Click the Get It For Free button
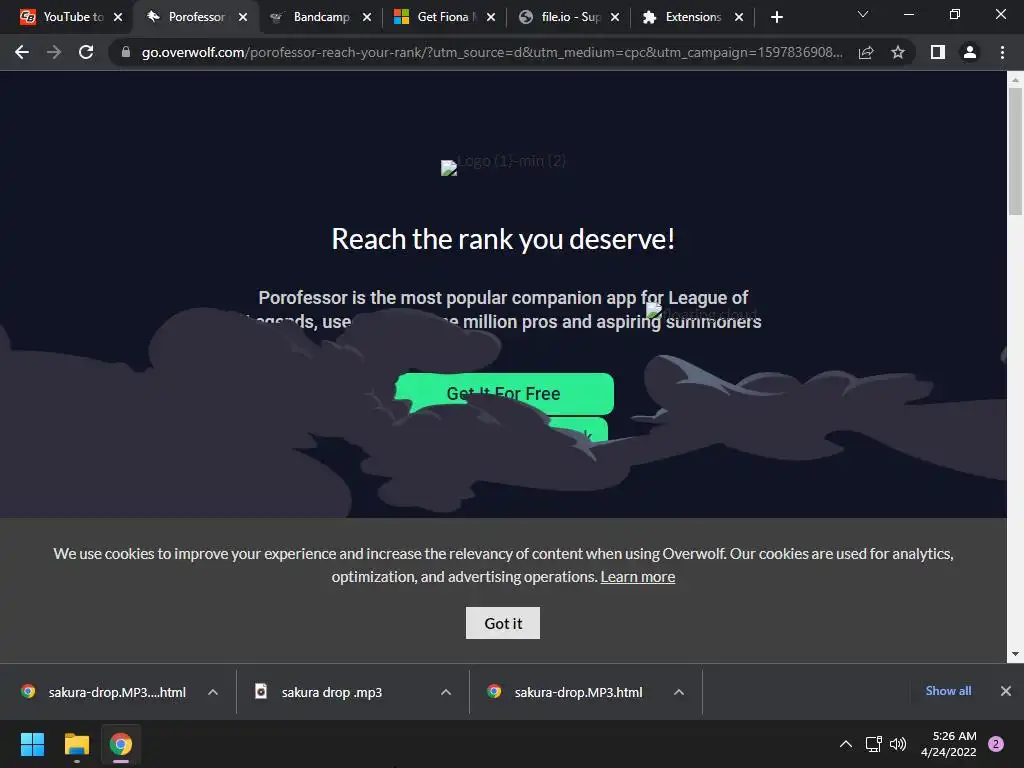1024x768 pixels. tap(504, 394)
